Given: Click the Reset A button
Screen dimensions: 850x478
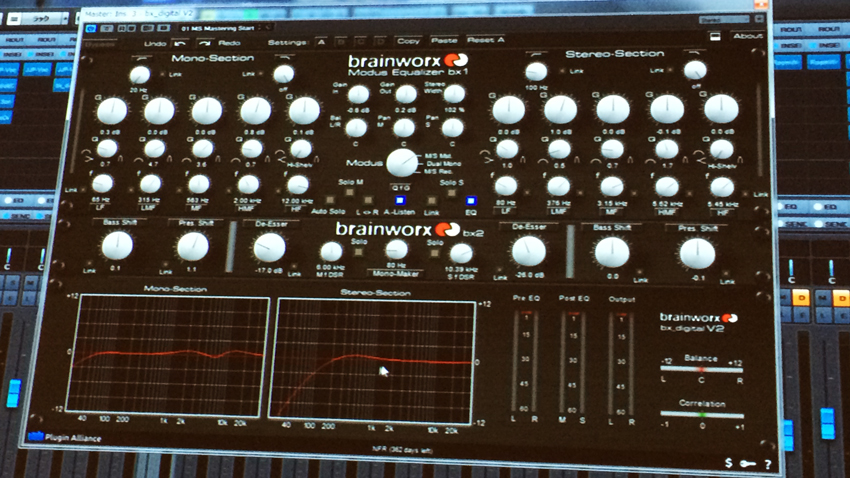Looking at the screenshot, I should (x=486, y=40).
